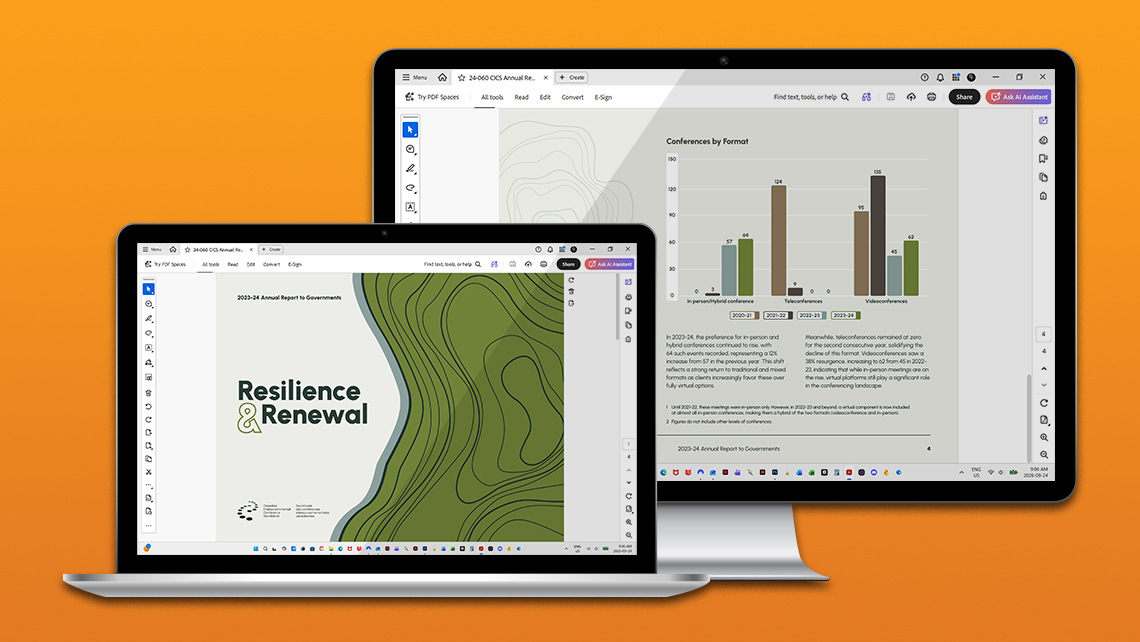Open the Menu in the monitor window
This screenshot has height=642, width=1140.
pyautogui.click(x=414, y=77)
